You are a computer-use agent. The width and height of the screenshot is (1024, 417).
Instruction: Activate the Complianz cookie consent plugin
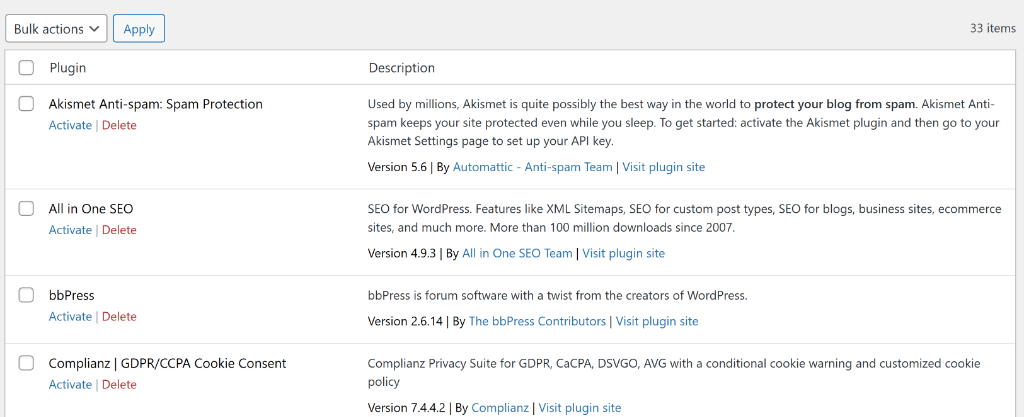click(x=70, y=384)
